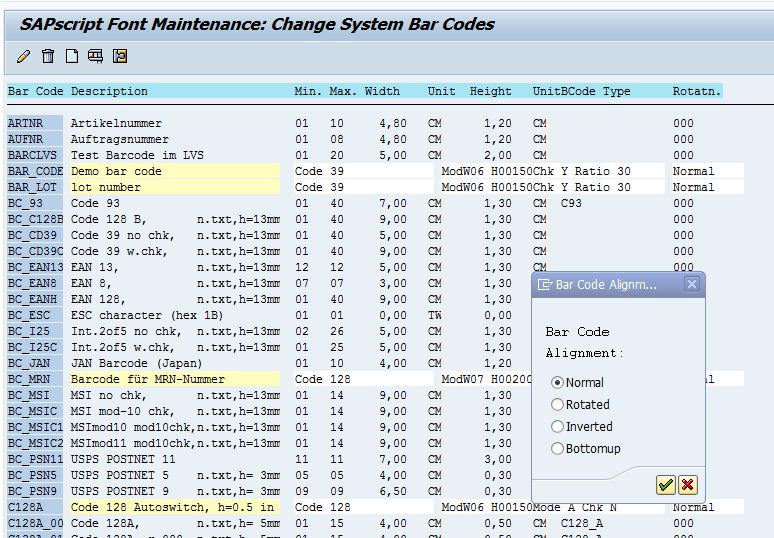Select the BC_MSIC1 entry
The width and height of the screenshot is (774, 538).
[35, 427]
